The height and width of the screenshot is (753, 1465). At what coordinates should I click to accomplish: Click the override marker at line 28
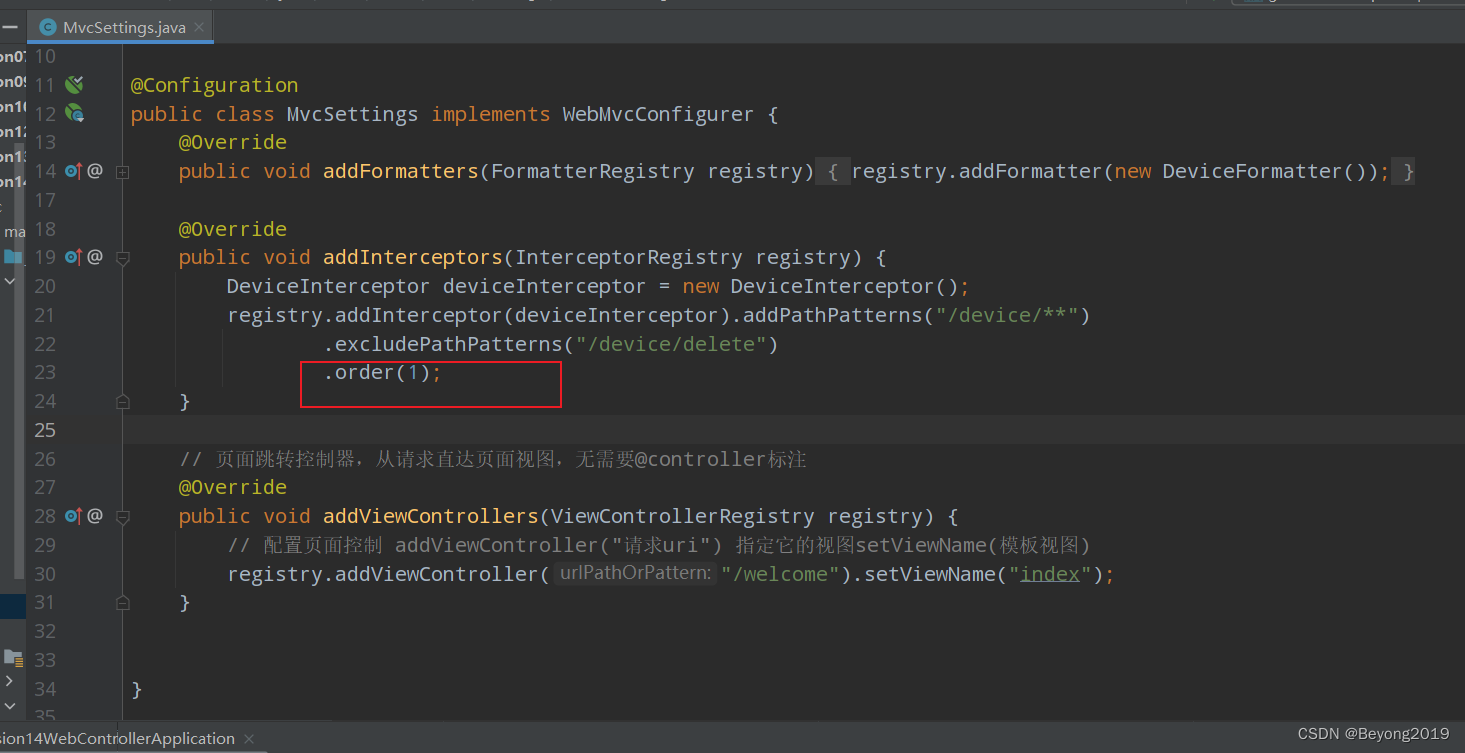coord(73,516)
